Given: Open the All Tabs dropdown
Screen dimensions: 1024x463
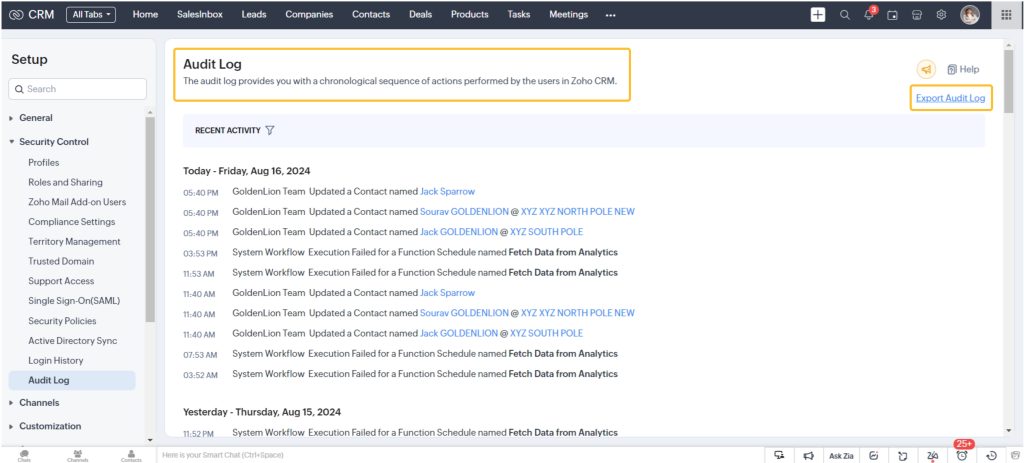Looking at the screenshot, I should [x=91, y=15].
